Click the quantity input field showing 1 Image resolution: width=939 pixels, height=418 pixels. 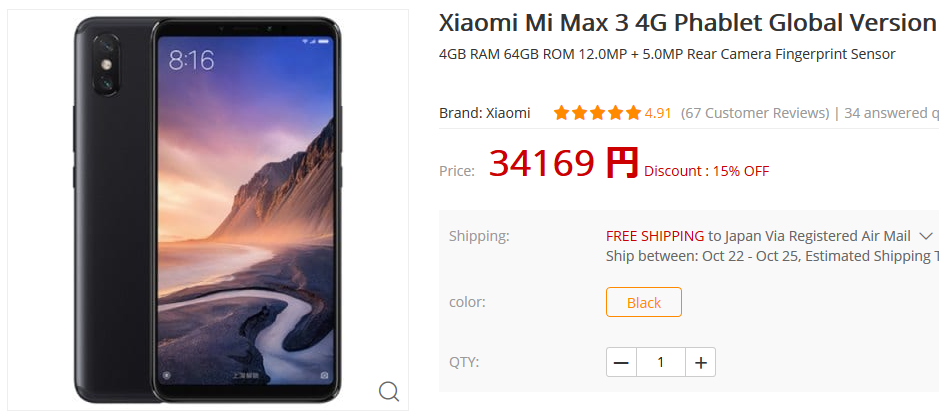(x=661, y=362)
